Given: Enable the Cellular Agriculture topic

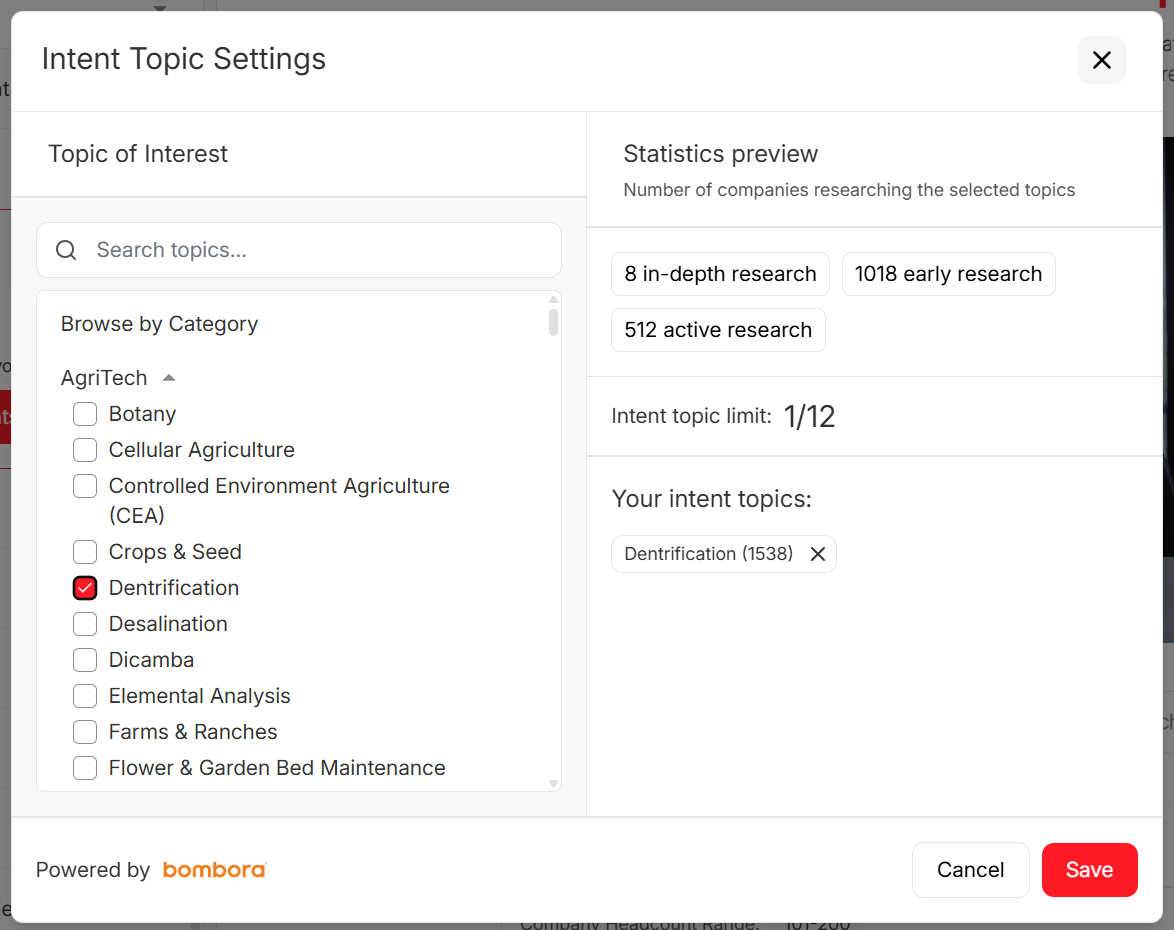Looking at the screenshot, I should click(x=85, y=450).
